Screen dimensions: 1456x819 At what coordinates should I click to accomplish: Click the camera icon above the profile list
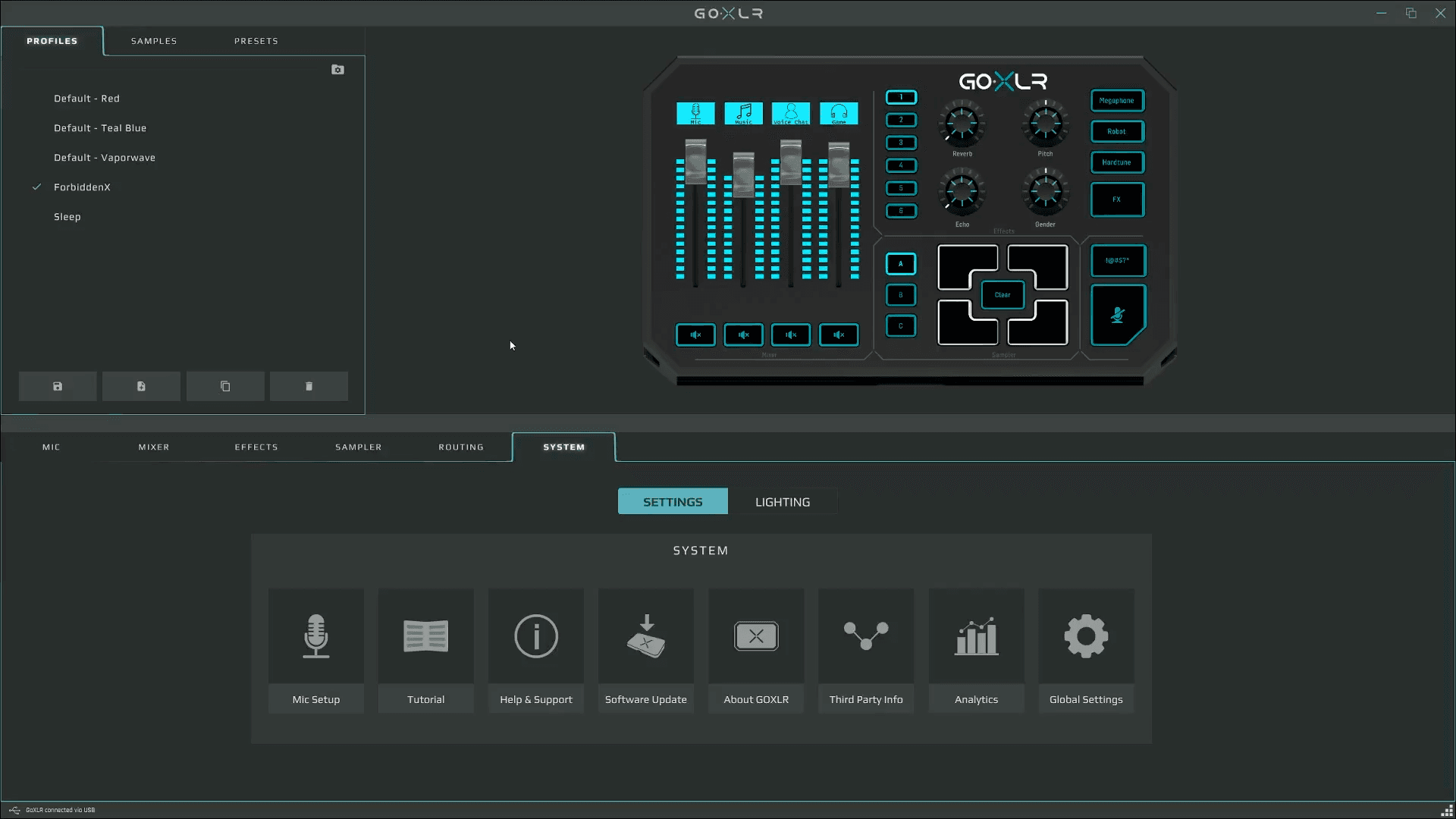(x=338, y=70)
